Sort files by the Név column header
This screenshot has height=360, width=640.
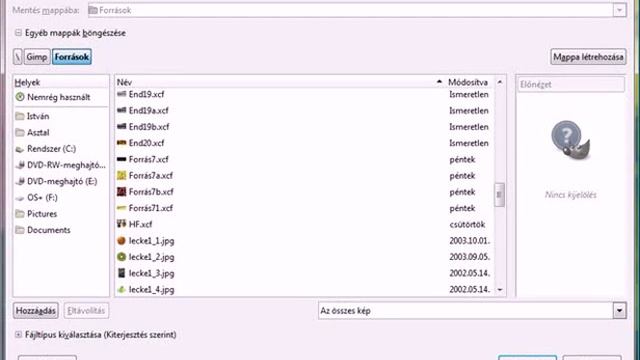(280, 82)
